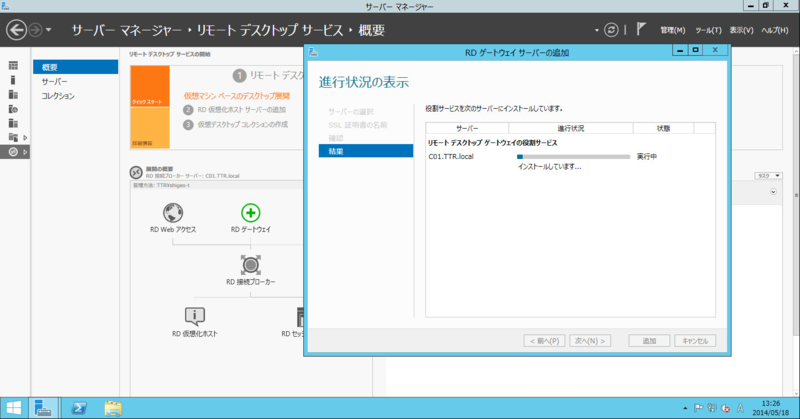Click the RD Web アクセス globe icon

point(173,213)
